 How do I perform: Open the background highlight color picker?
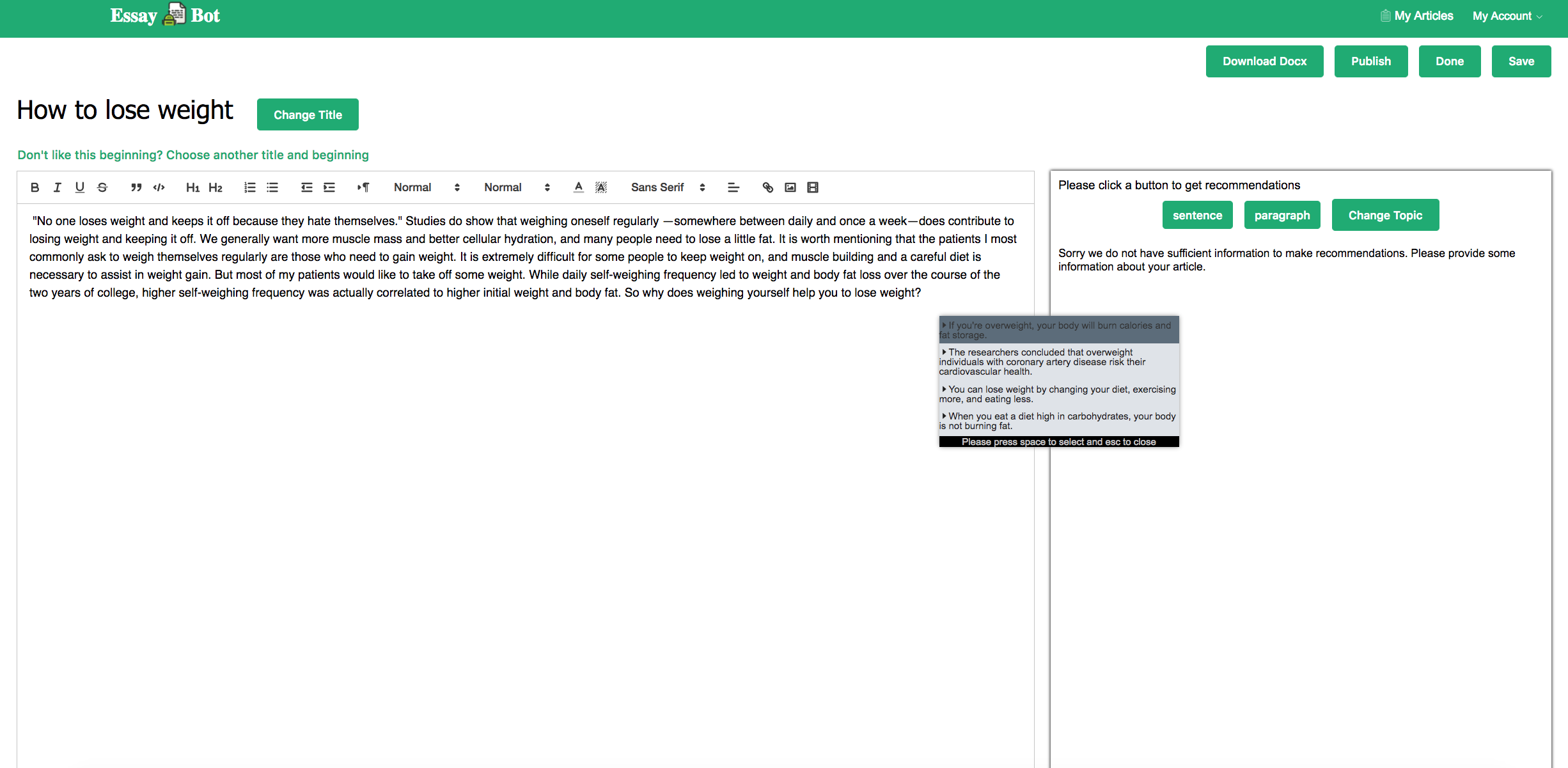[x=601, y=187]
